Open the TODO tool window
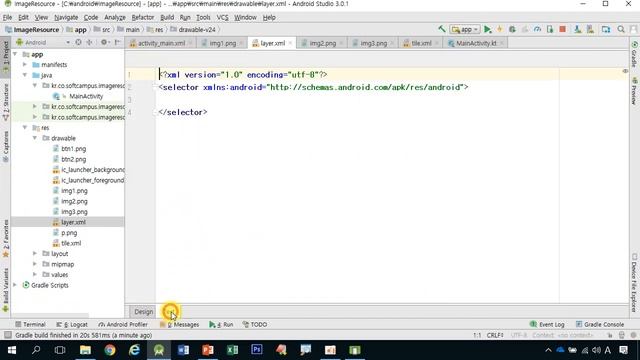Image resolution: width=640 pixels, height=360 pixels. tap(255, 324)
